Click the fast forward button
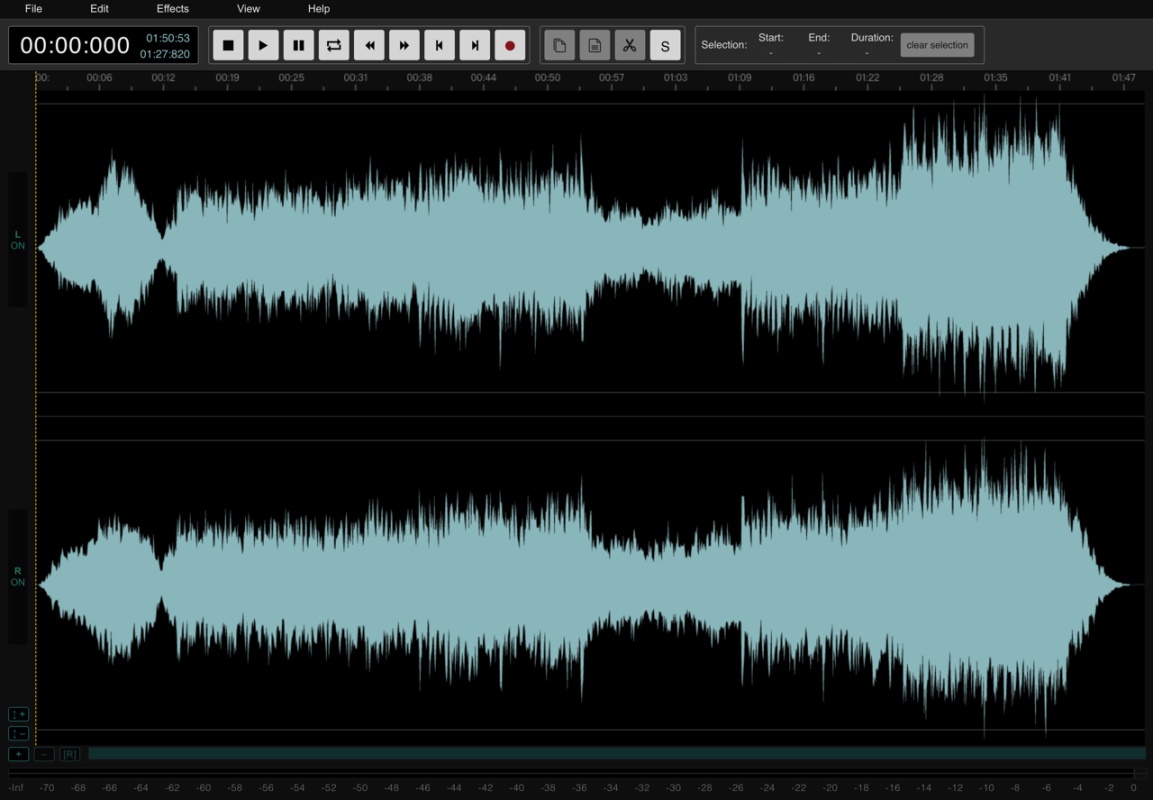 click(x=404, y=45)
